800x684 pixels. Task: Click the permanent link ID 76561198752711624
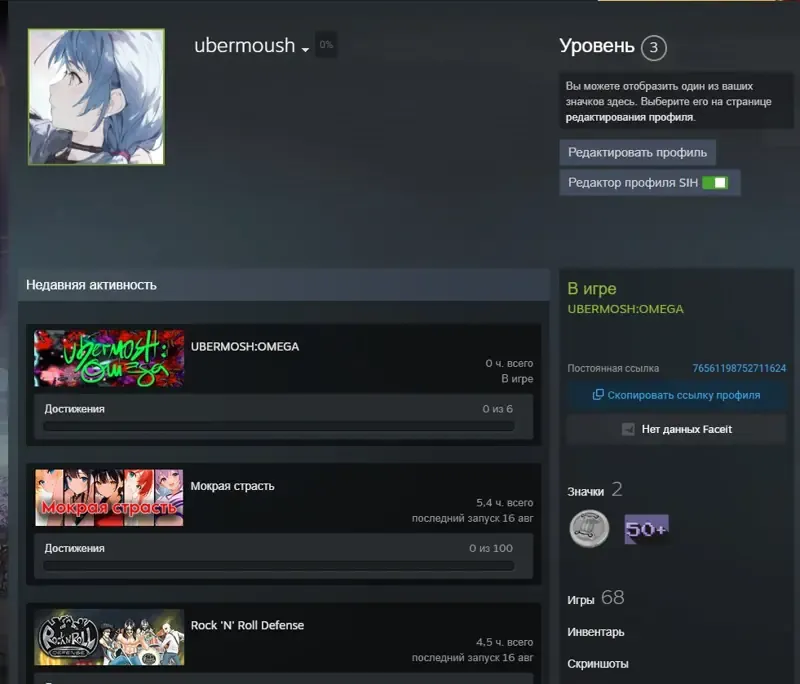coord(739,368)
